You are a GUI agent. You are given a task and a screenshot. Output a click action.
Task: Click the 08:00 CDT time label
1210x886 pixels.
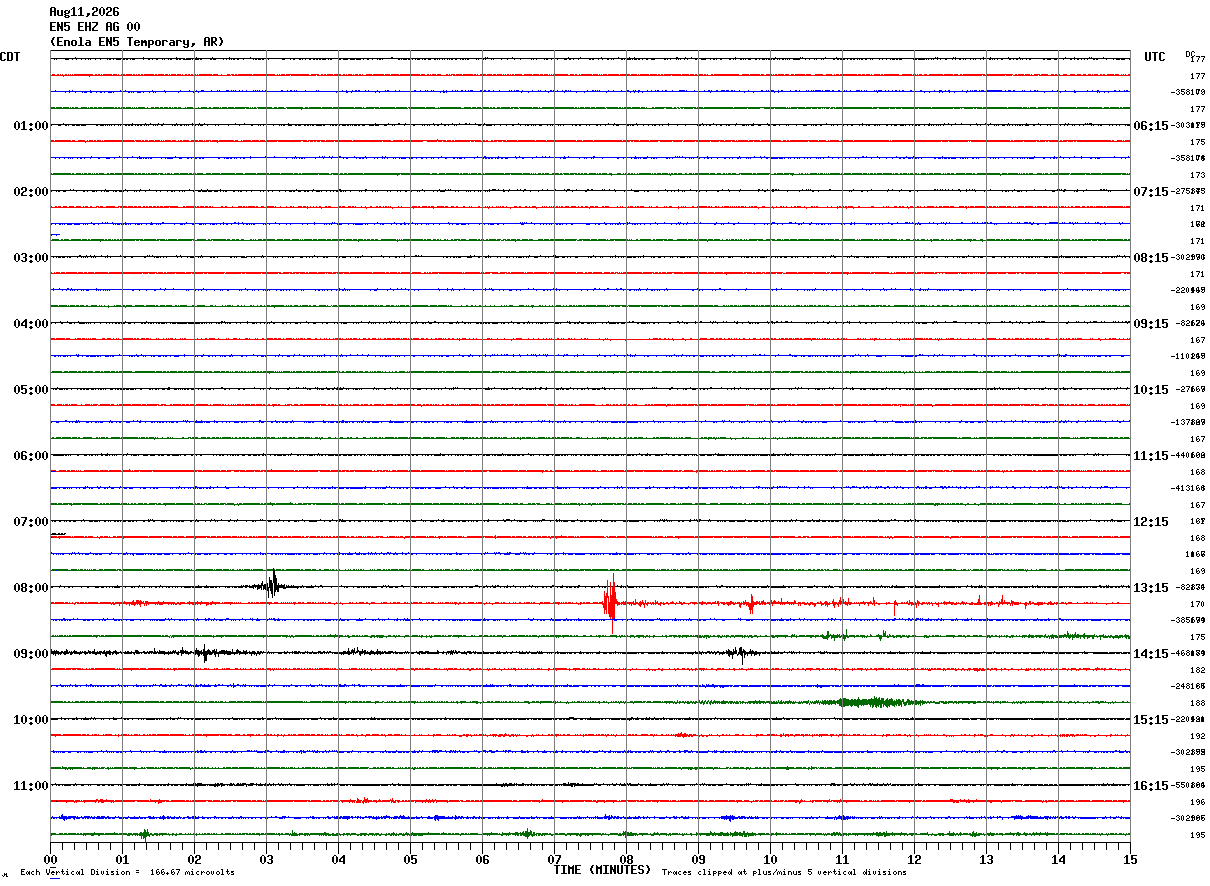31,587
